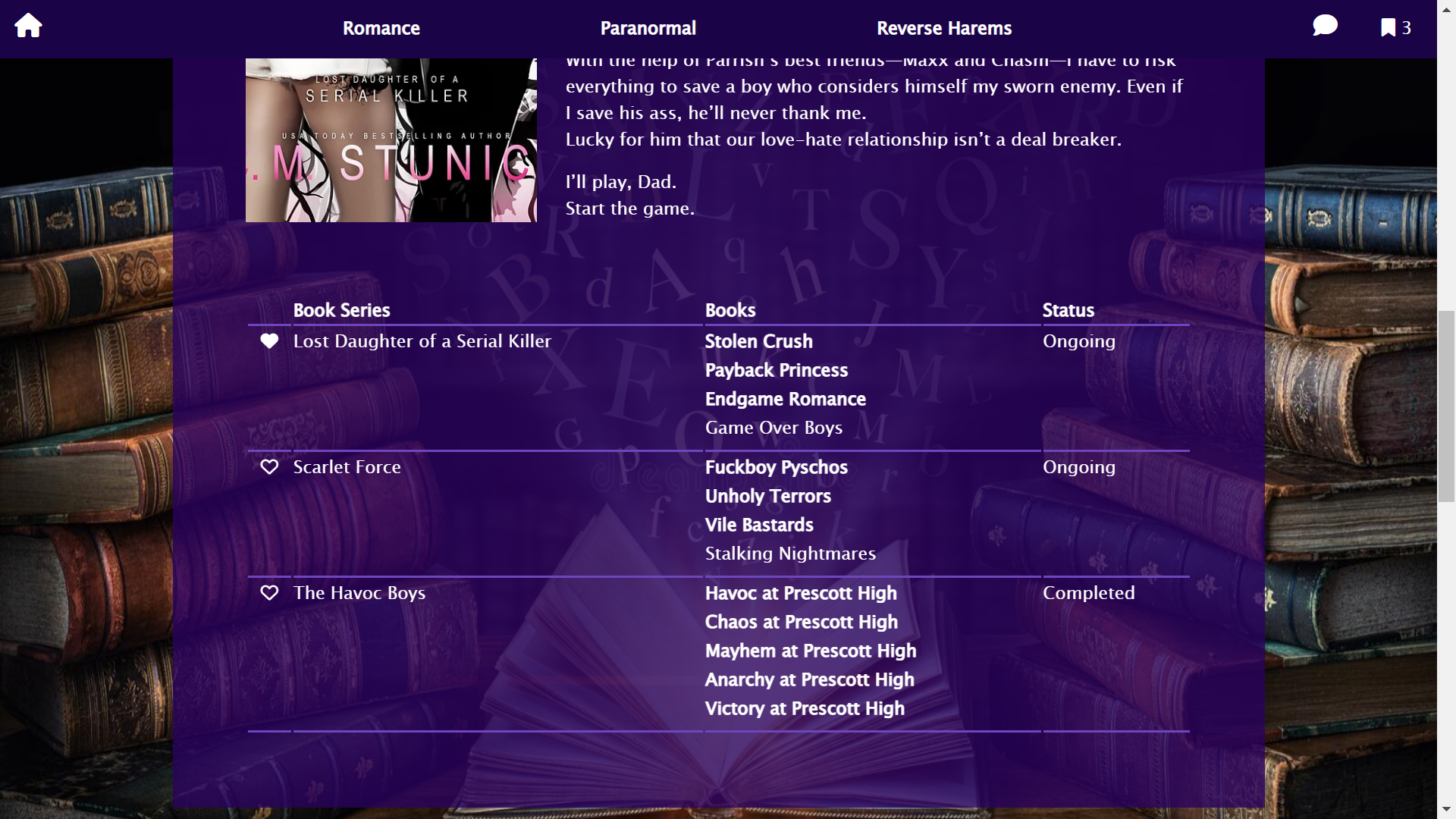Click the scrollbar down arrow
This screenshot has height=819, width=1456.
(x=1446, y=809)
